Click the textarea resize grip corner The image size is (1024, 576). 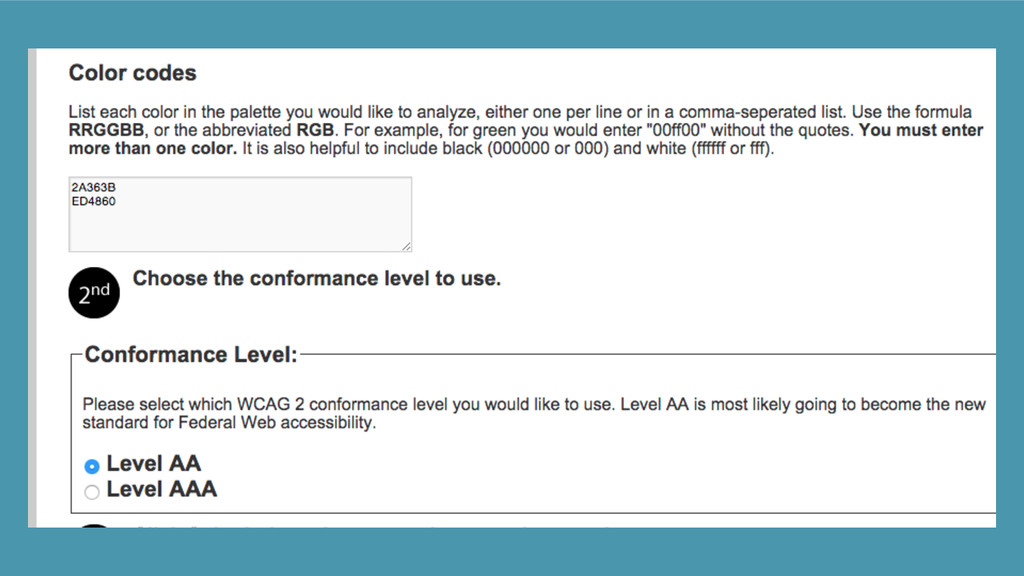(406, 246)
